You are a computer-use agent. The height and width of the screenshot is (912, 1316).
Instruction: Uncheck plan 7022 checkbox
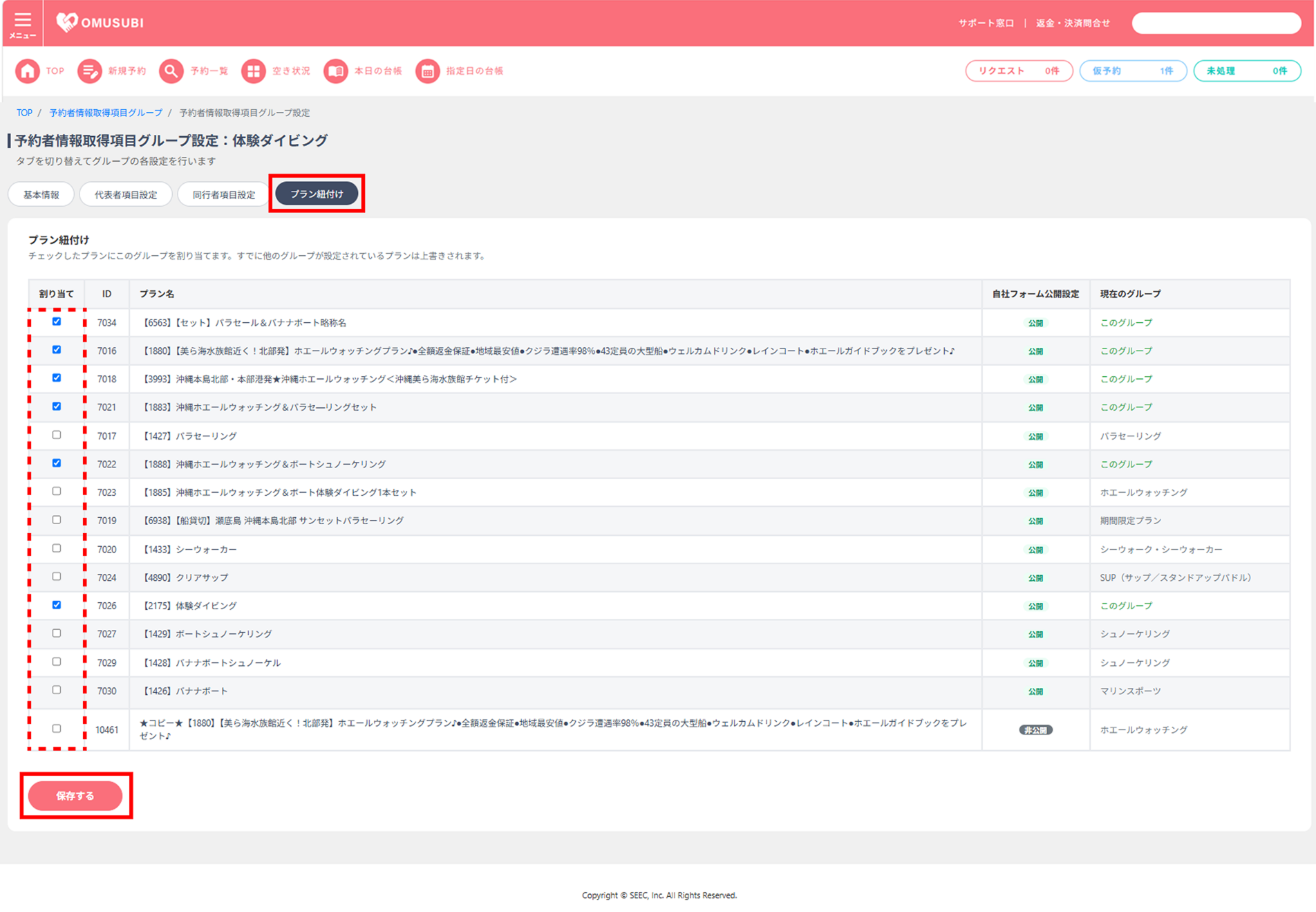click(57, 463)
